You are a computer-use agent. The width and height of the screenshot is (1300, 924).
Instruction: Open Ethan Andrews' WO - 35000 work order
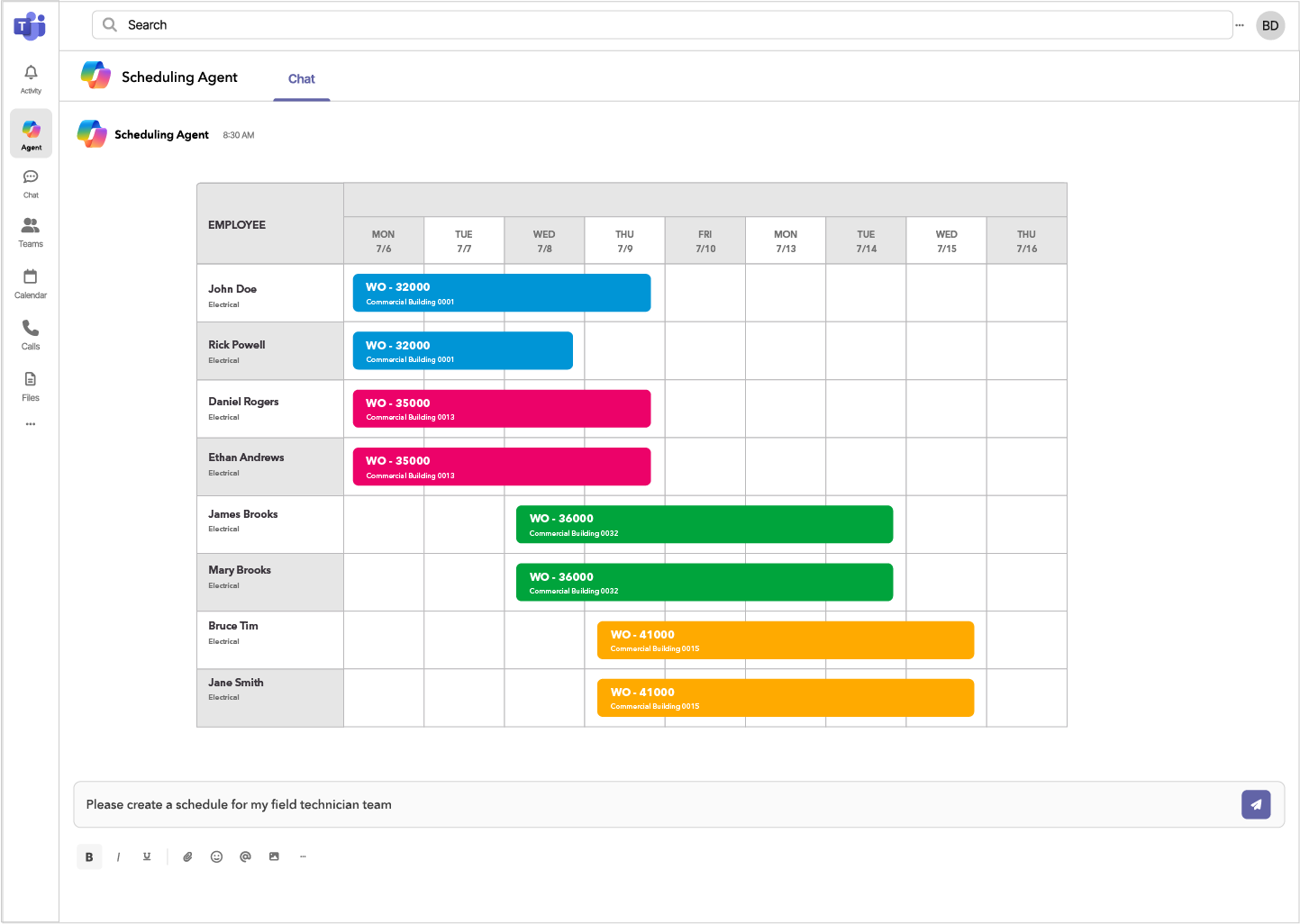[x=502, y=467]
